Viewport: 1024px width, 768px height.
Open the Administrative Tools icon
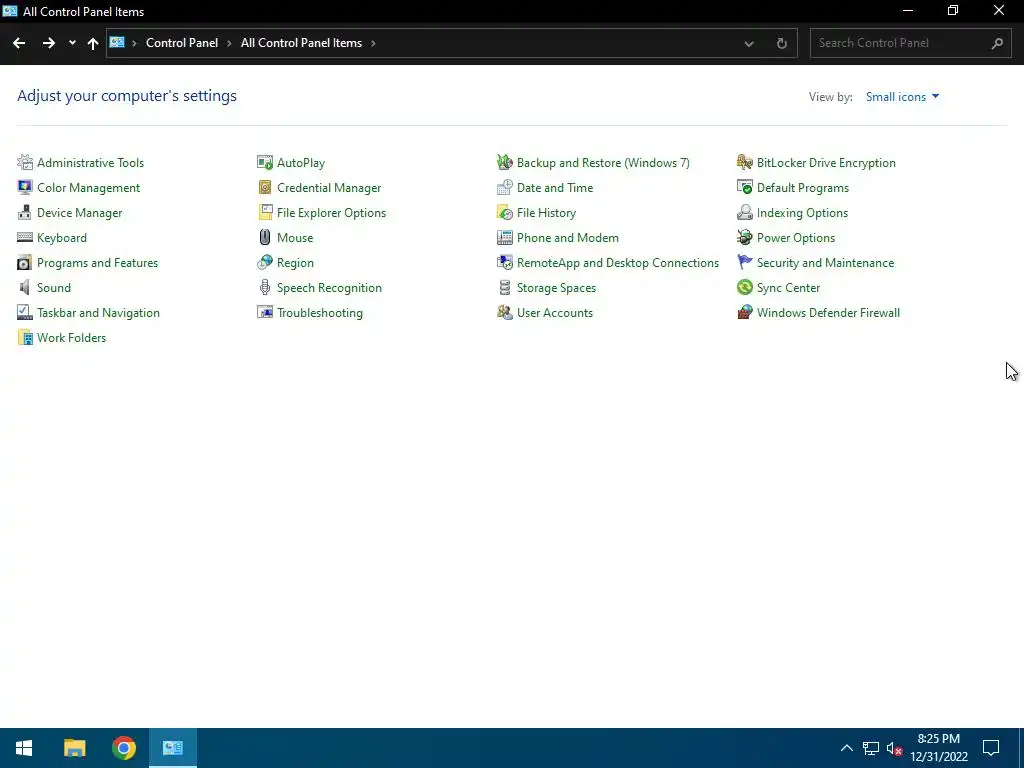click(x=25, y=162)
